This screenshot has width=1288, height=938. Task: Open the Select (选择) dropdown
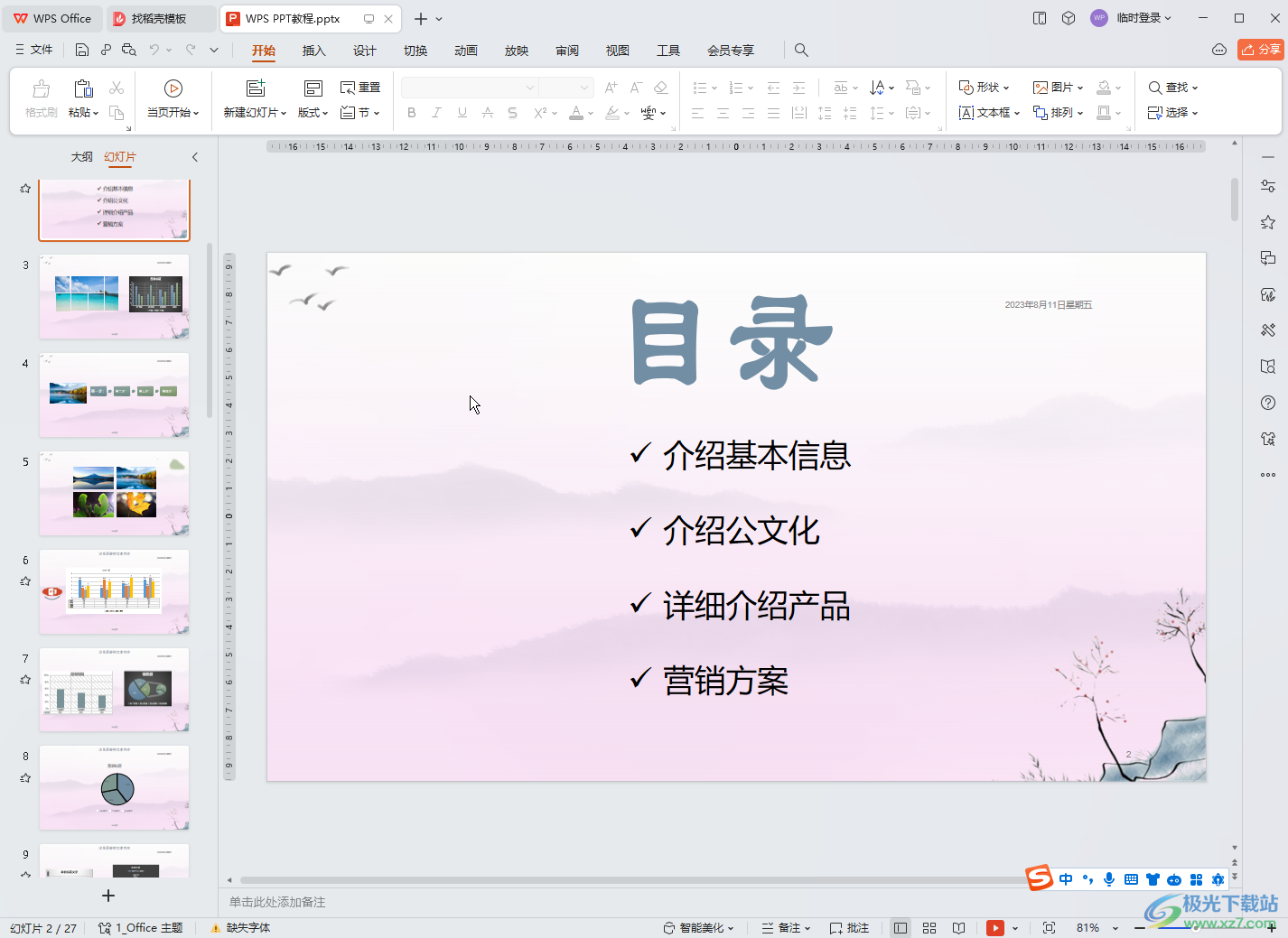coord(1172,113)
